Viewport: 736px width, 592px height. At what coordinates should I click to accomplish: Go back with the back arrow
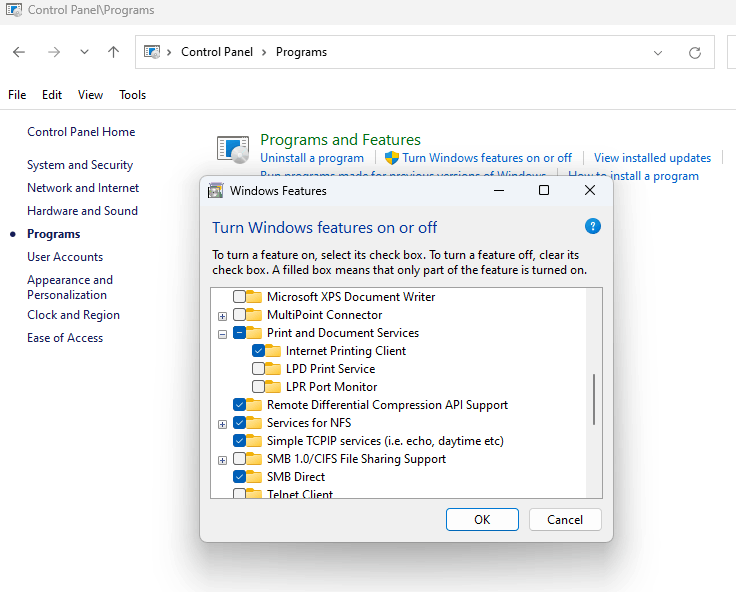pyautogui.click(x=19, y=52)
